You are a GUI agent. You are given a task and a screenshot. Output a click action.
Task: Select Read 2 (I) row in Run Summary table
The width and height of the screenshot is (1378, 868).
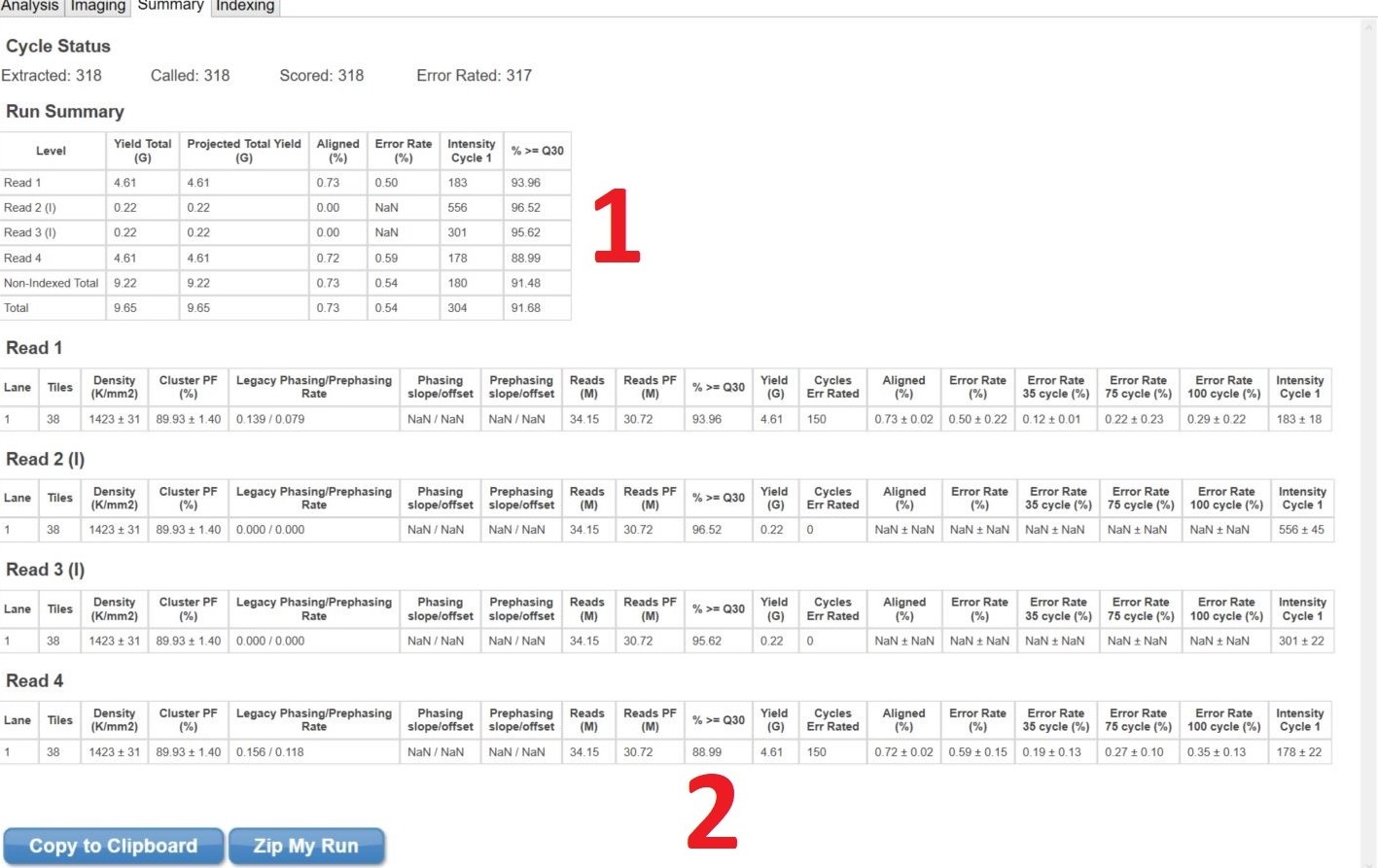[x=30, y=207]
